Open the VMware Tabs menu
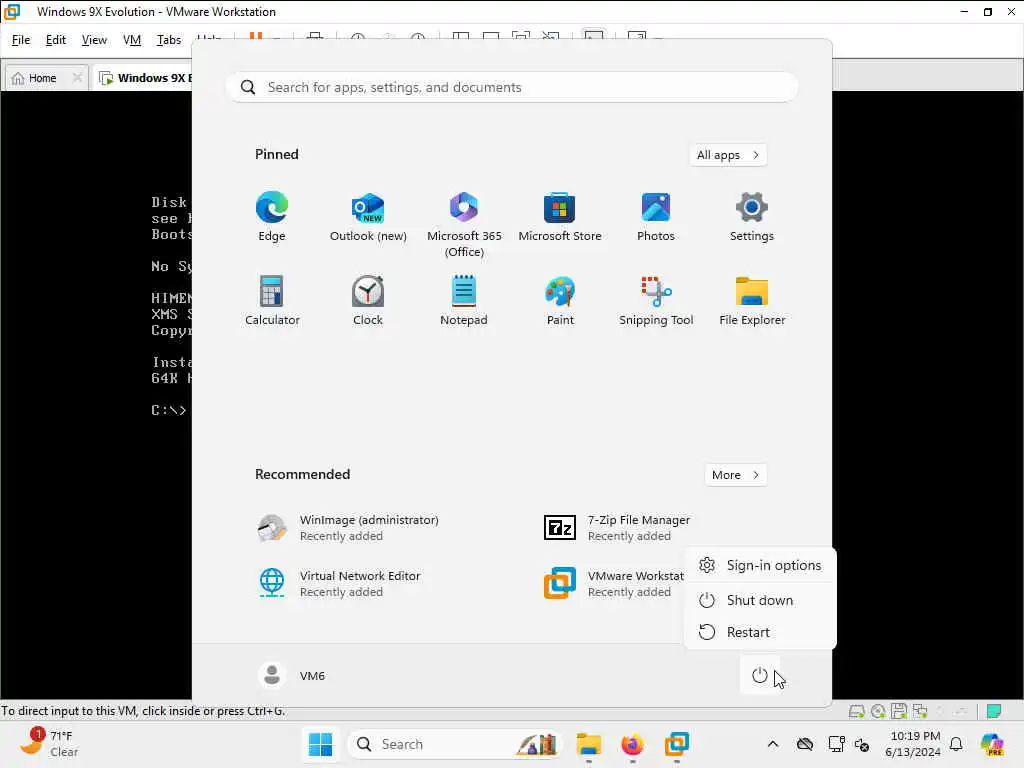The image size is (1024, 768). [x=168, y=40]
